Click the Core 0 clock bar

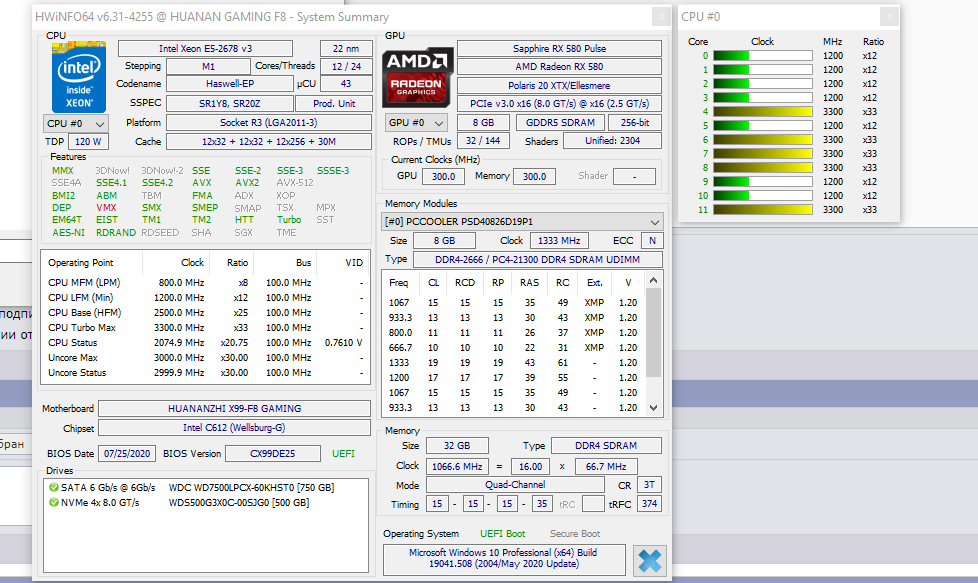click(x=763, y=55)
